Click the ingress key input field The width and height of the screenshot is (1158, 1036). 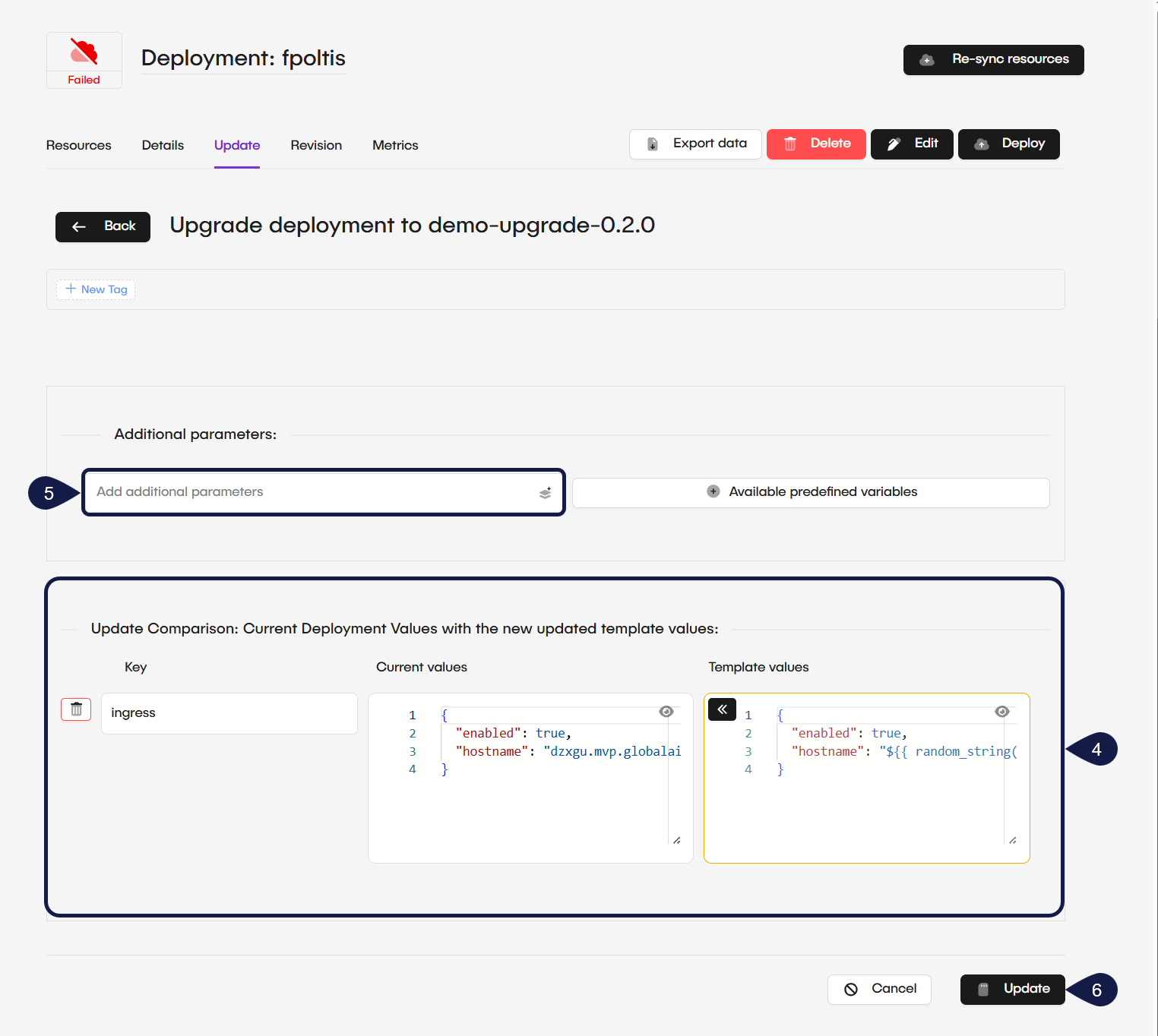(229, 713)
